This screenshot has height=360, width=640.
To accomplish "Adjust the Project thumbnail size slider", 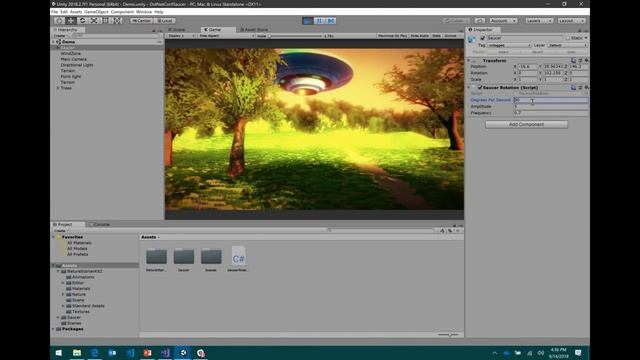I will 448,335.
